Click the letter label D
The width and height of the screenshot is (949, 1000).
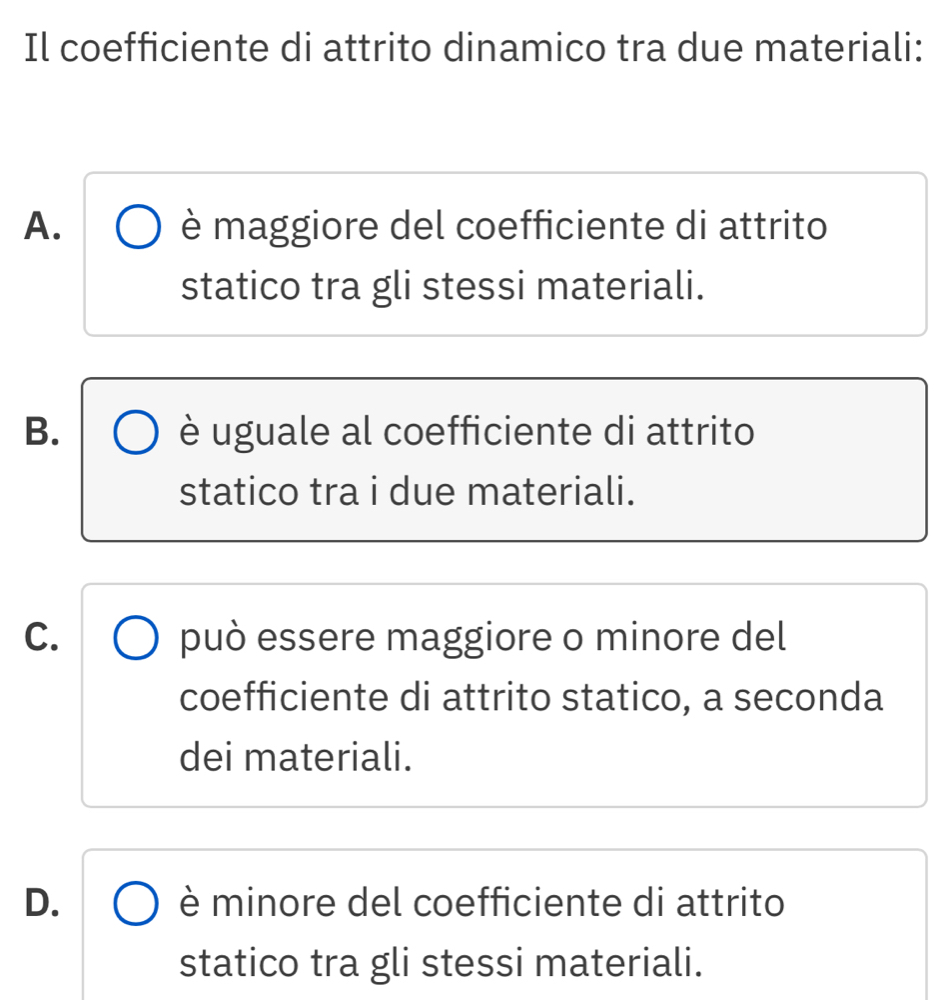click(x=42, y=906)
